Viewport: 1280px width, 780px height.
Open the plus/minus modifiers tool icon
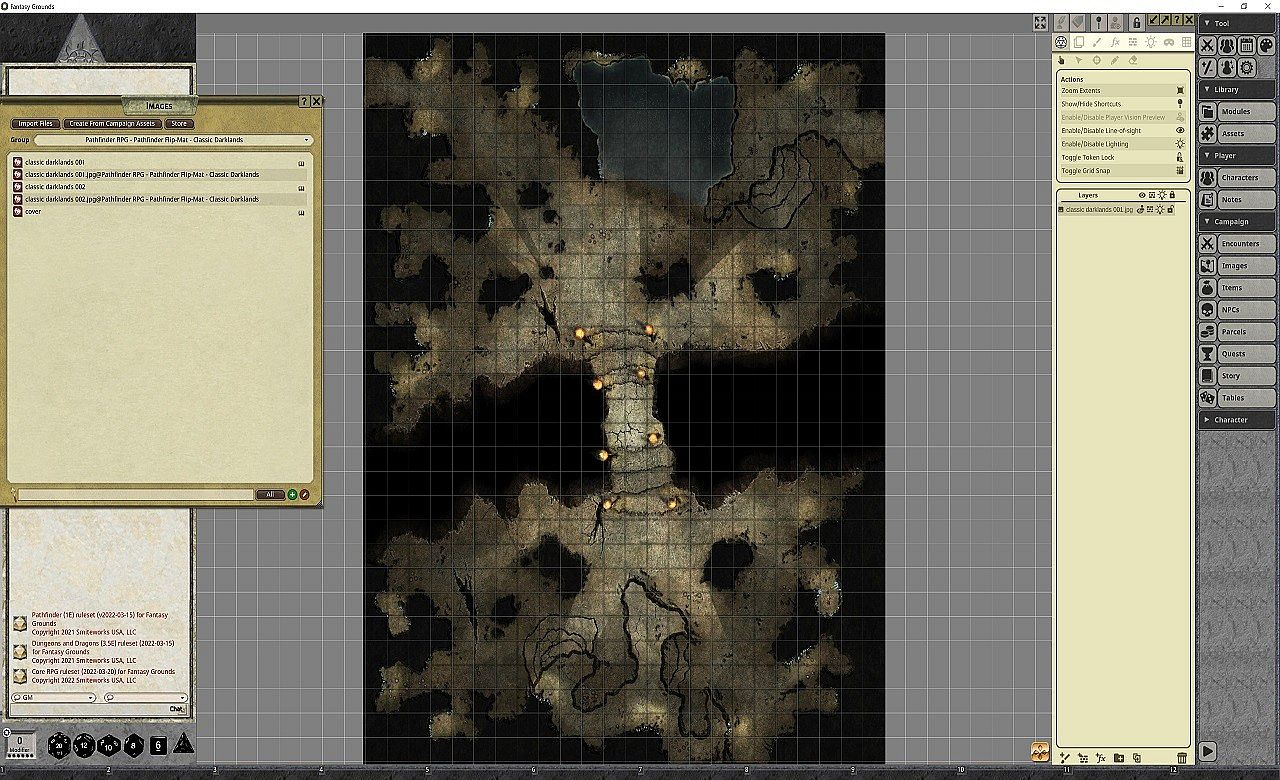tap(1208, 67)
